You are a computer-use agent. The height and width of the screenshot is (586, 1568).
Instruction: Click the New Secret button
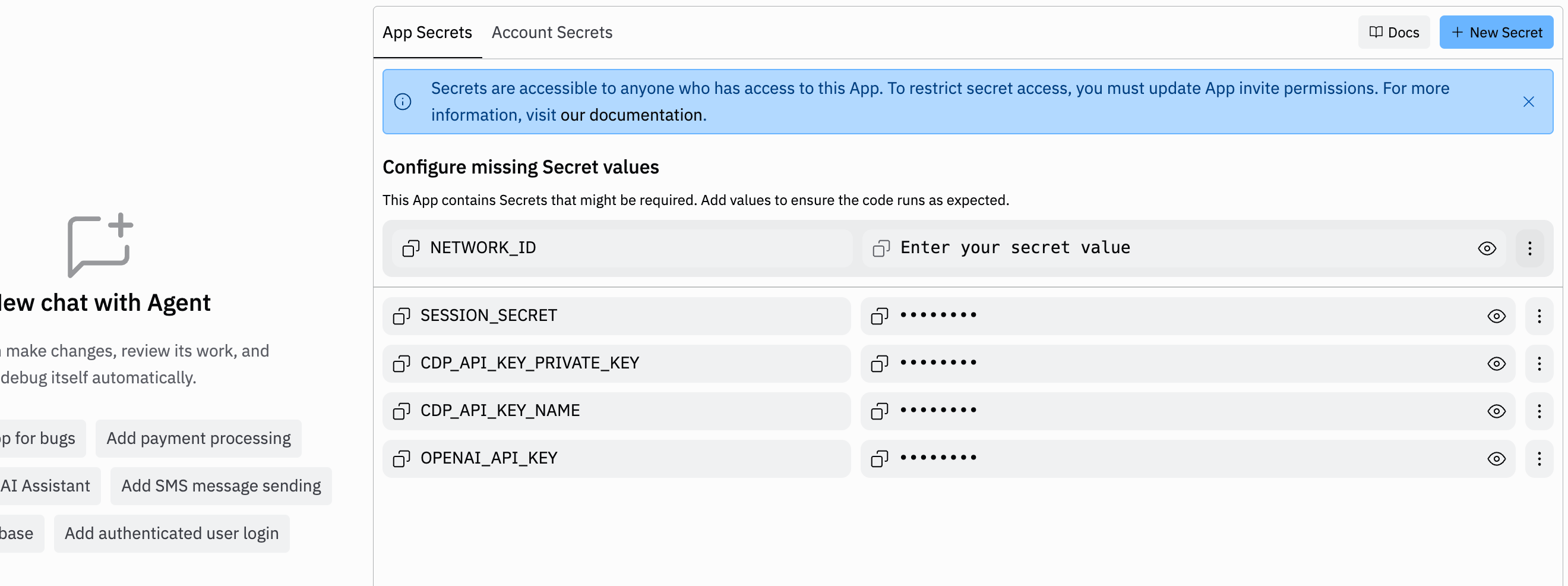pyautogui.click(x=1496, y=32)
